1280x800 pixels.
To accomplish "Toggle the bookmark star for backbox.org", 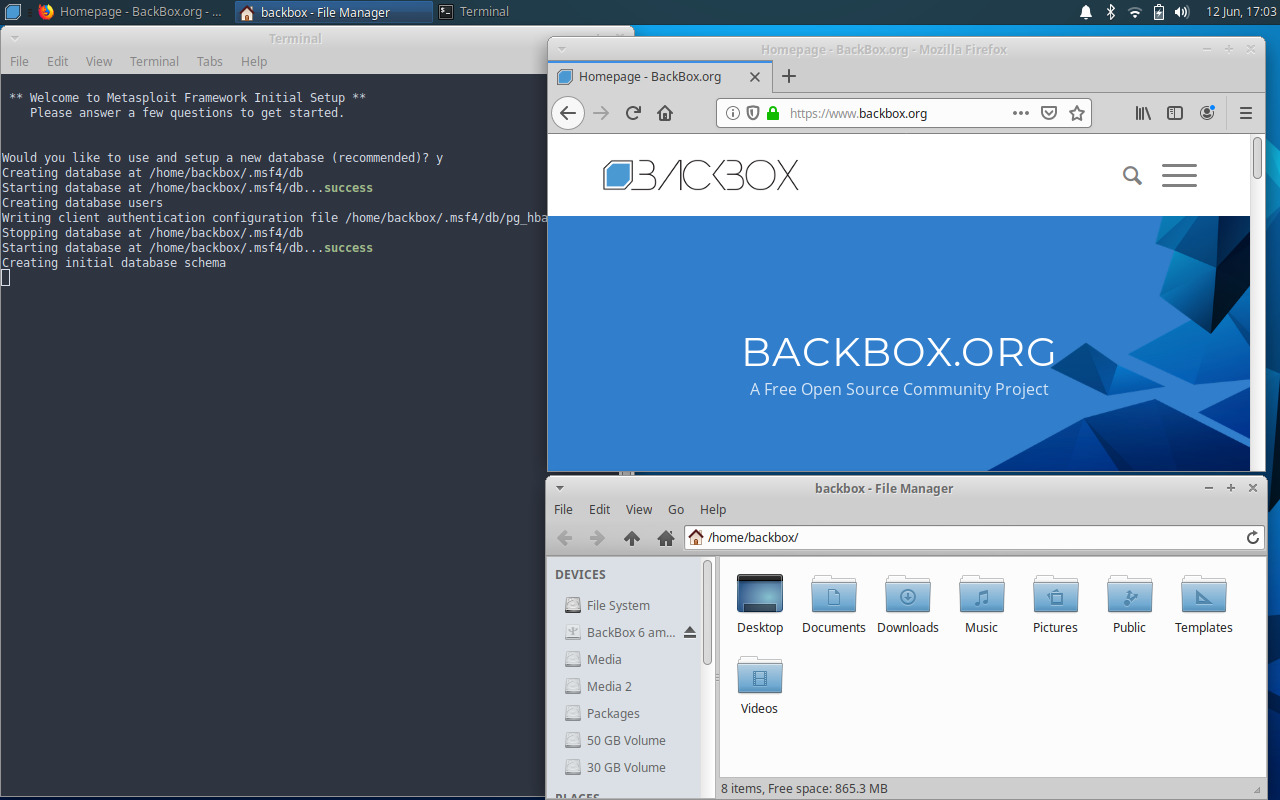I will [x=1077, y=113].
